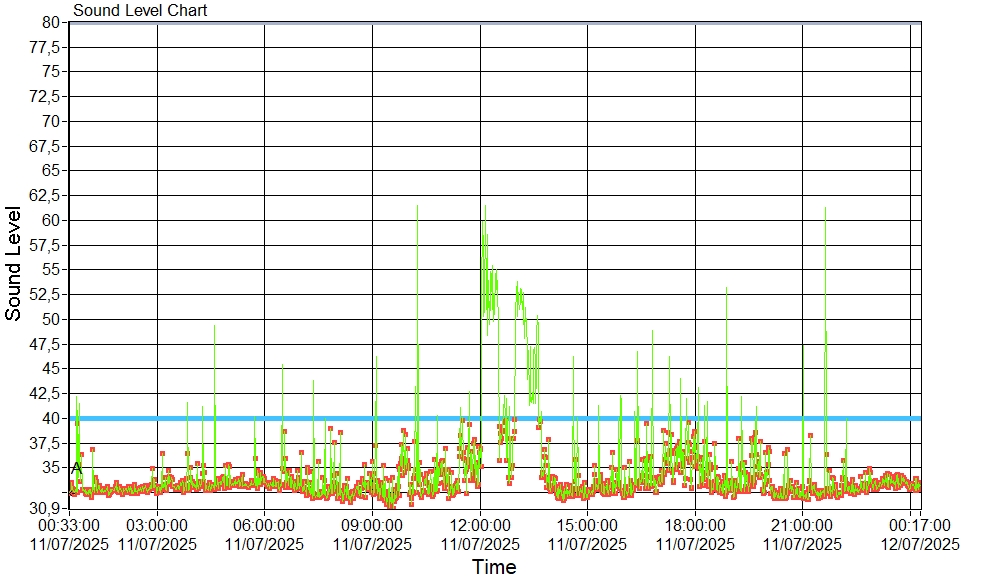This screenshot has height=588, width=990.
Task: Click the 'Sound Level Chart' title
Action: tap(140, 11)
